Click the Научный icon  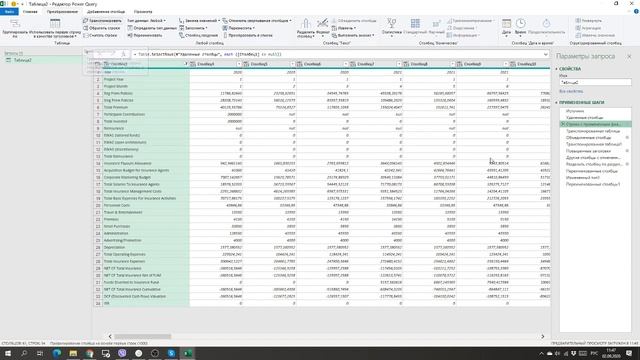click(x=436, y=23)
